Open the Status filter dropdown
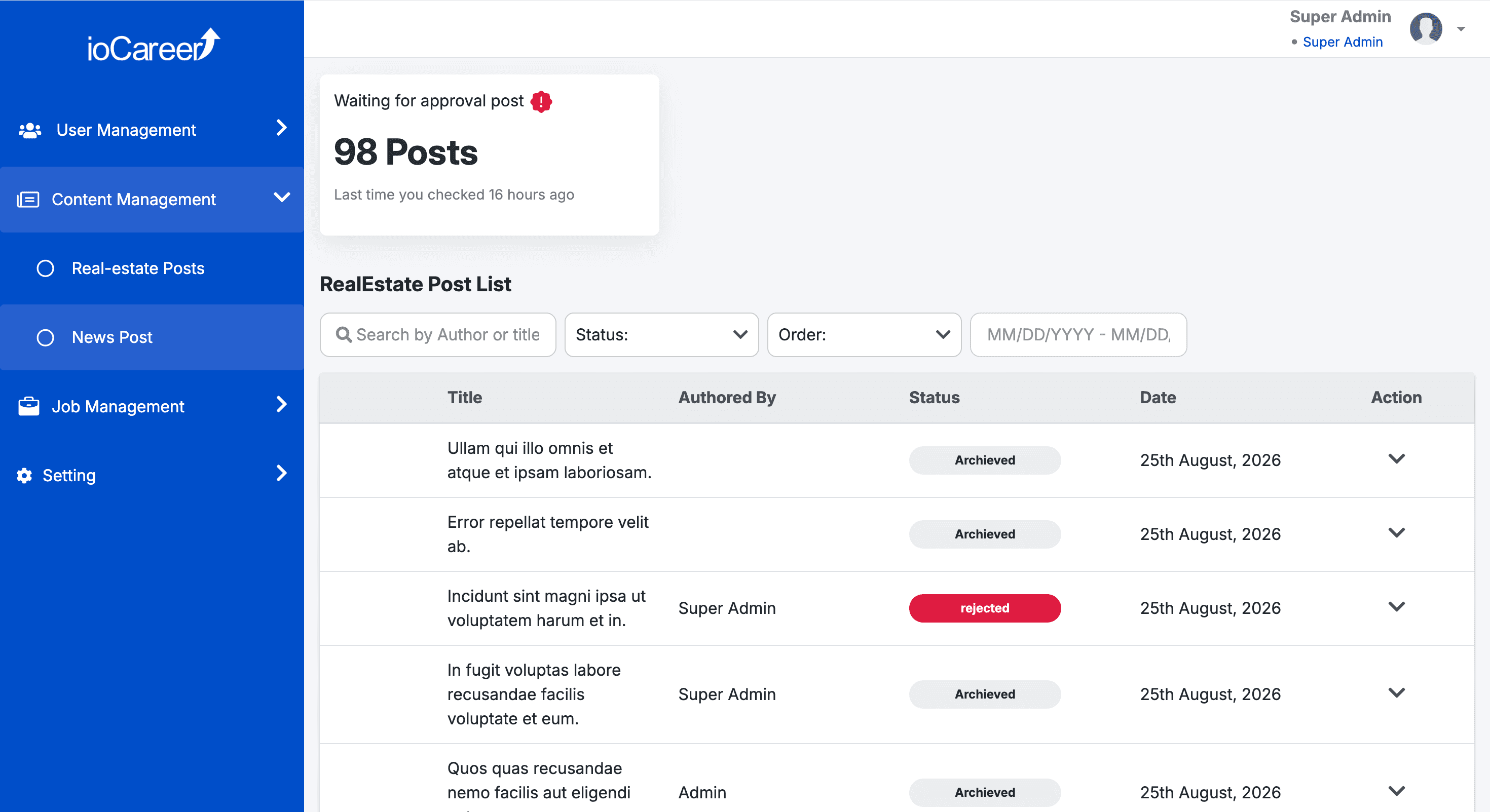The image size is (1490, 812). [661, 335]
